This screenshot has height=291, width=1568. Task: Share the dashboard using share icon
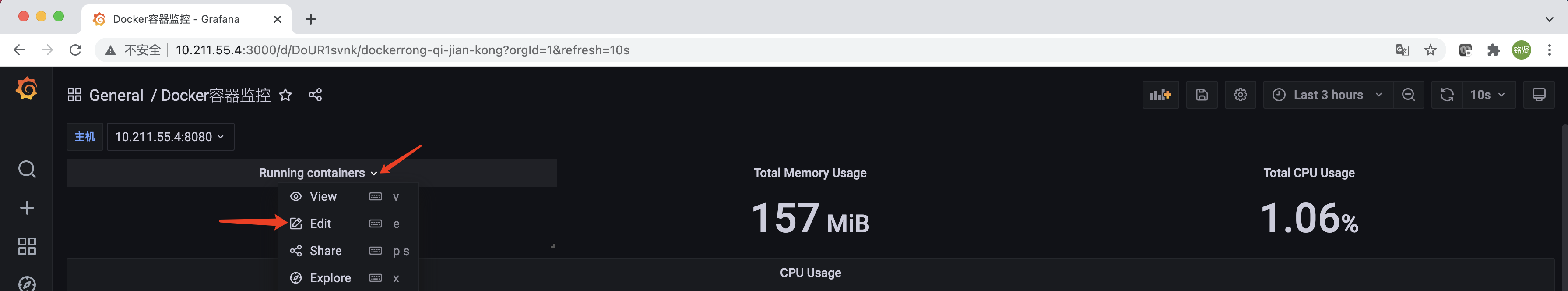click(315, 95)
